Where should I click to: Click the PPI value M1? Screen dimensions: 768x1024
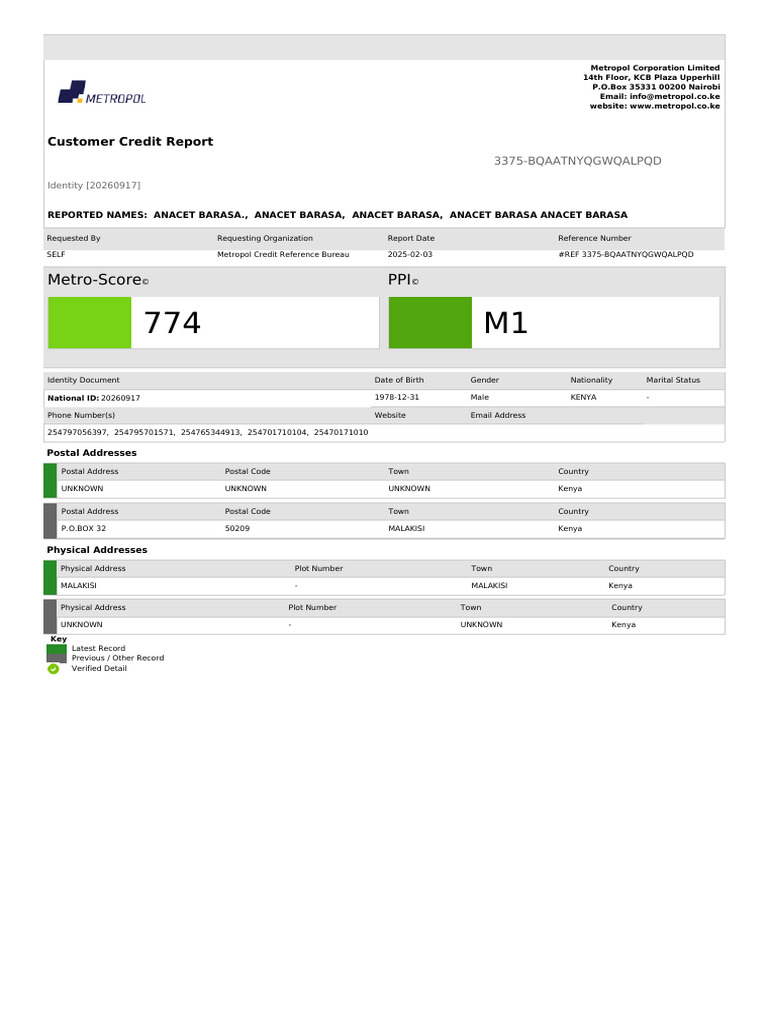pyautogui.click(x=505, y=323)
